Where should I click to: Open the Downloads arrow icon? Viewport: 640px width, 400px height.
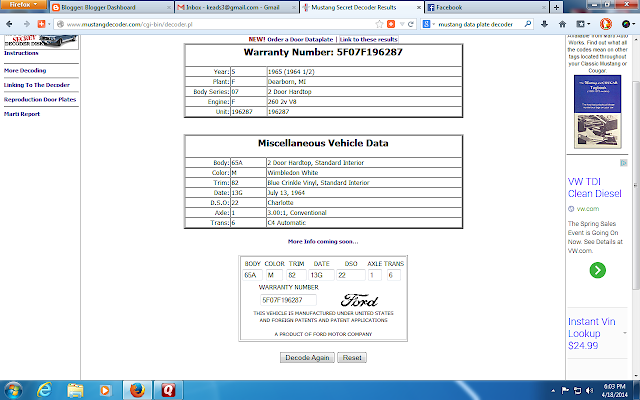(544, 24)
